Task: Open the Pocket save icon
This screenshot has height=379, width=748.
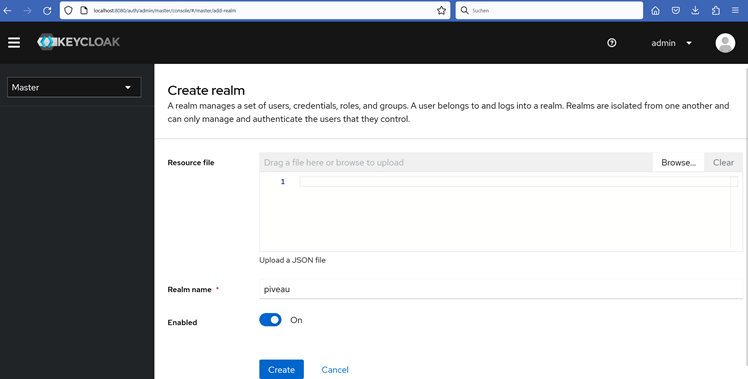Action: tap(675, 11)
